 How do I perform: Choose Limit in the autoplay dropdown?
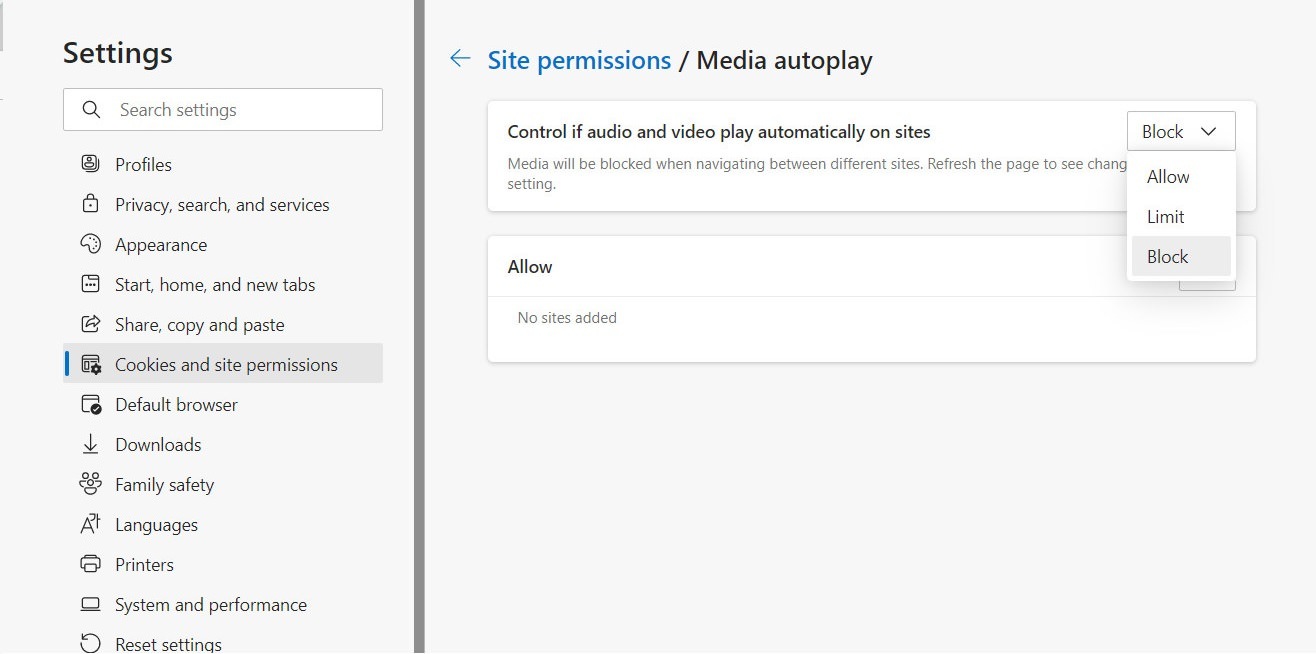(x=1166, y=217)
